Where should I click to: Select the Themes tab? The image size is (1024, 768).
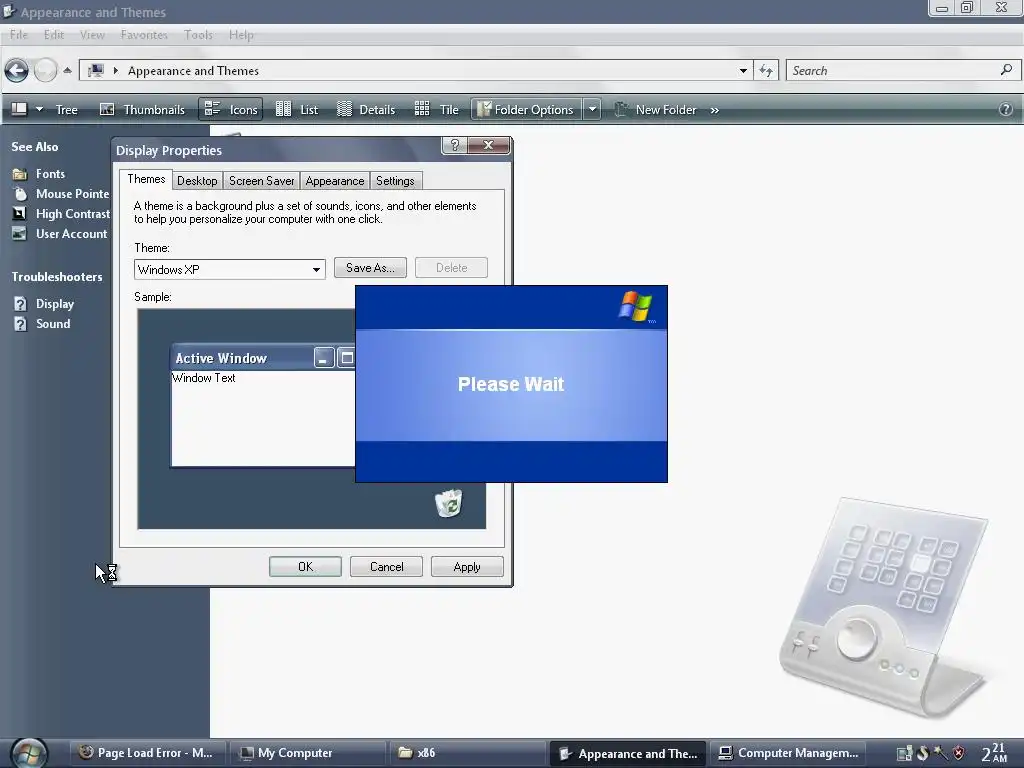pos(146,180)
